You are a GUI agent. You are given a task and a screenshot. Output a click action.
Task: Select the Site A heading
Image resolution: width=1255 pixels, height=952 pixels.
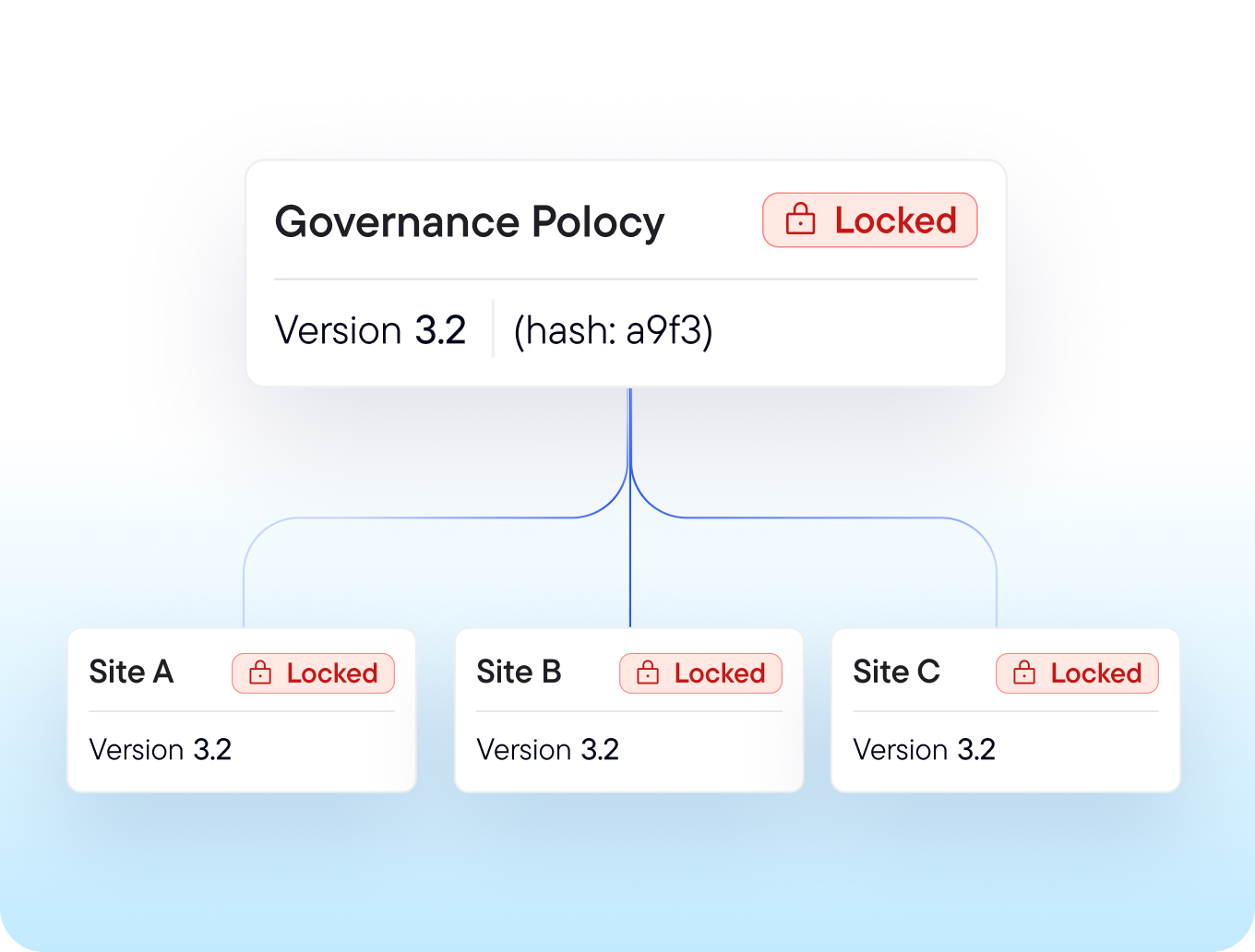(x=131, y=672)
